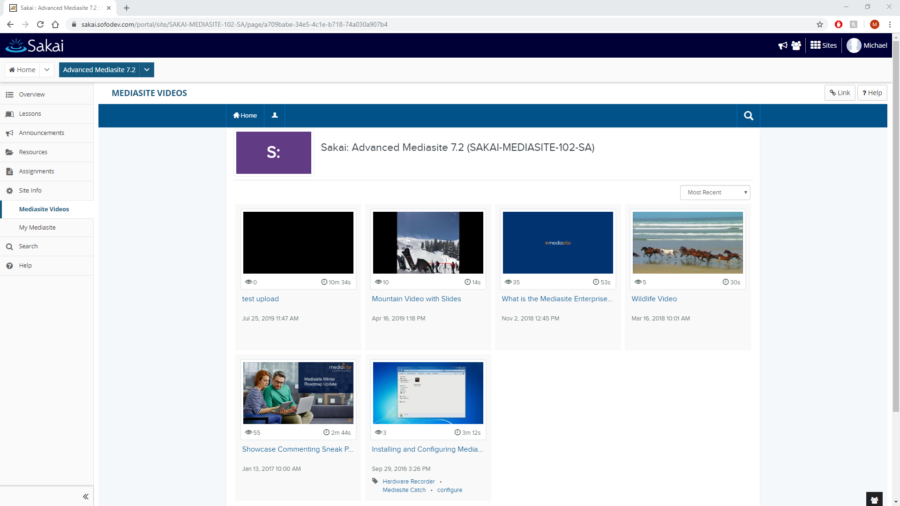Viewport: 900px width, 506px height.
Task: Reload the page with the browser refresh icon
Action: (40, 24)
